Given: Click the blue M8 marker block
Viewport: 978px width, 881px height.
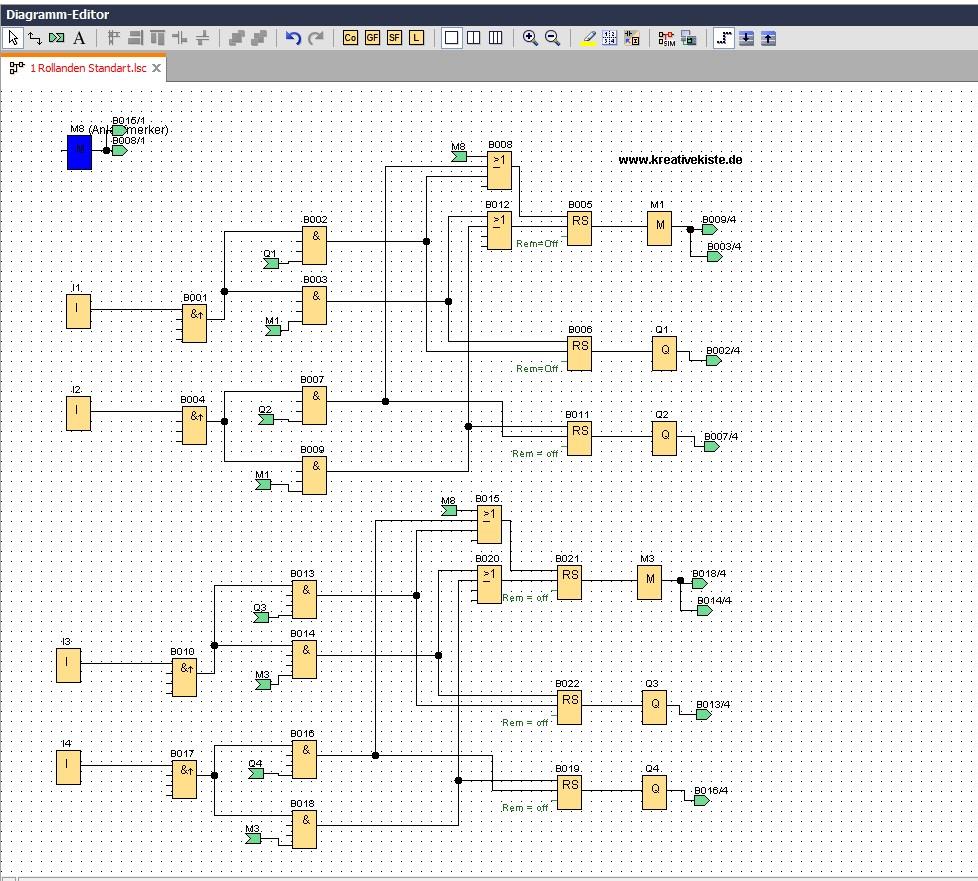Looking at the screenshot, I should pyautogui.click(x=78, y=152).
